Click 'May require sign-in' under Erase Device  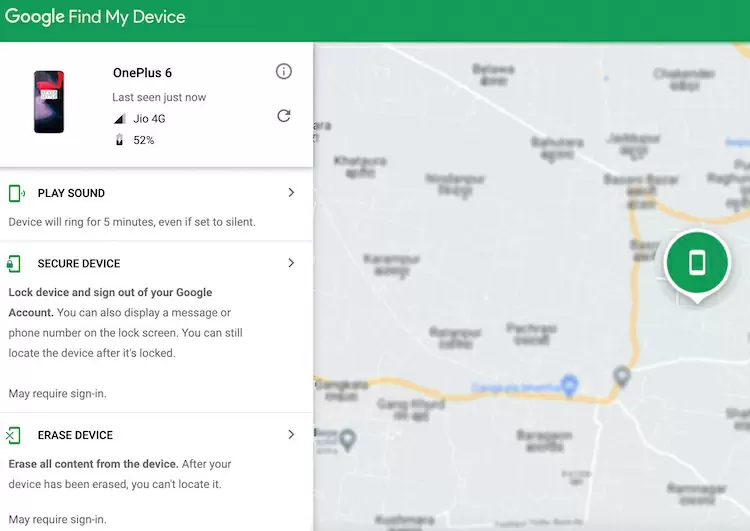(57, 520)
